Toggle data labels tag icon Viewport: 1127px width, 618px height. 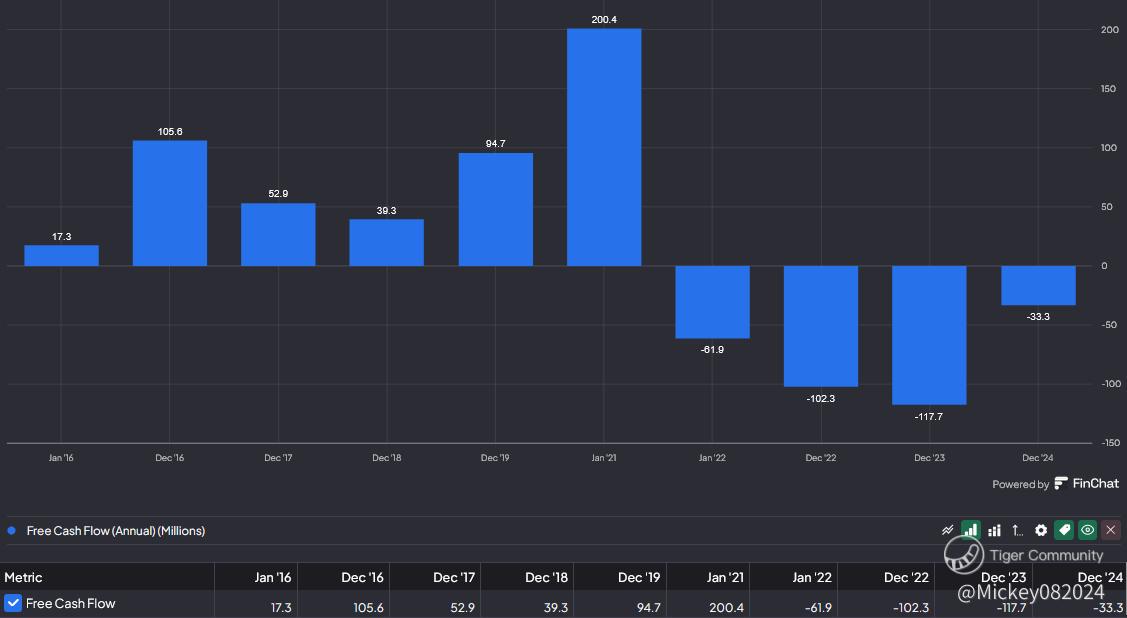[x=1064, y=530]
